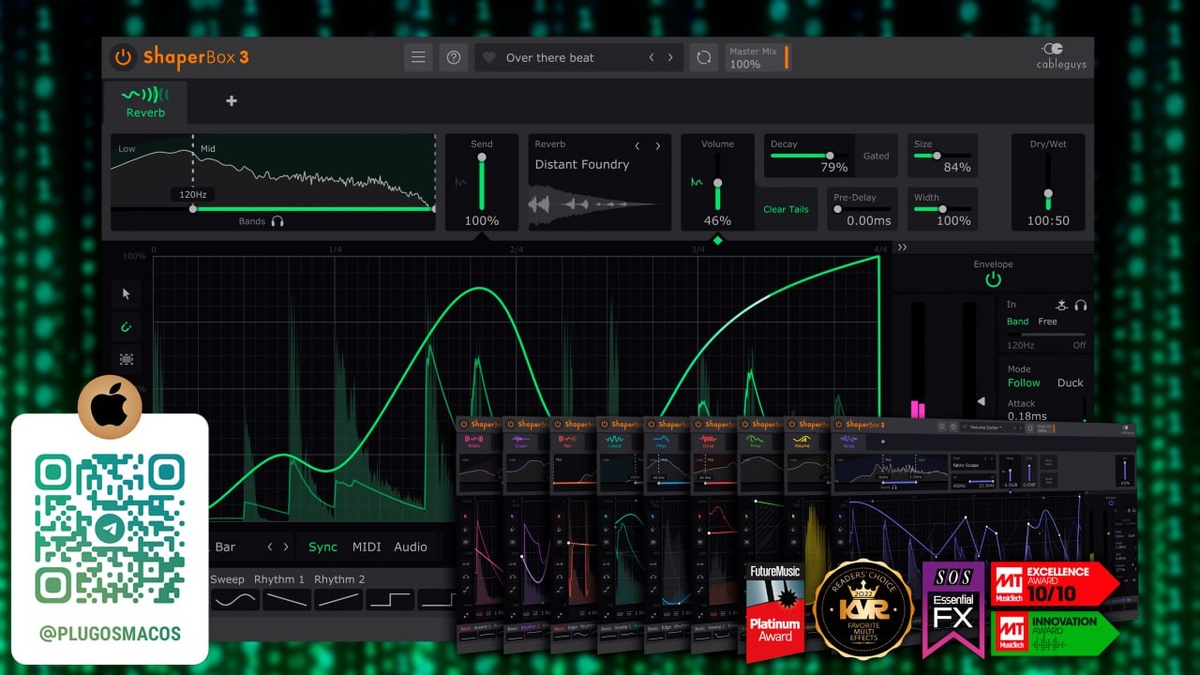Click the reverb waveform thumbnail
Screen dimensions: 1200x675
point(594,204)
